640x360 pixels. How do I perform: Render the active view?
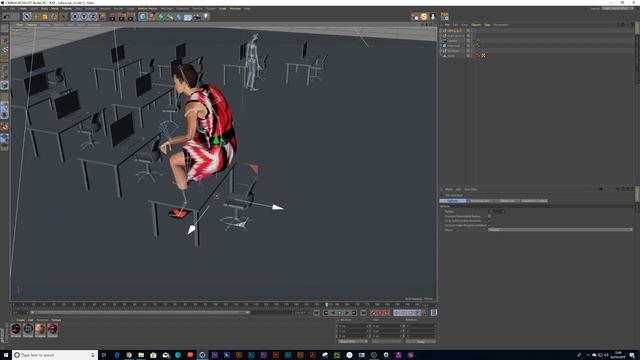coord(112,16)
